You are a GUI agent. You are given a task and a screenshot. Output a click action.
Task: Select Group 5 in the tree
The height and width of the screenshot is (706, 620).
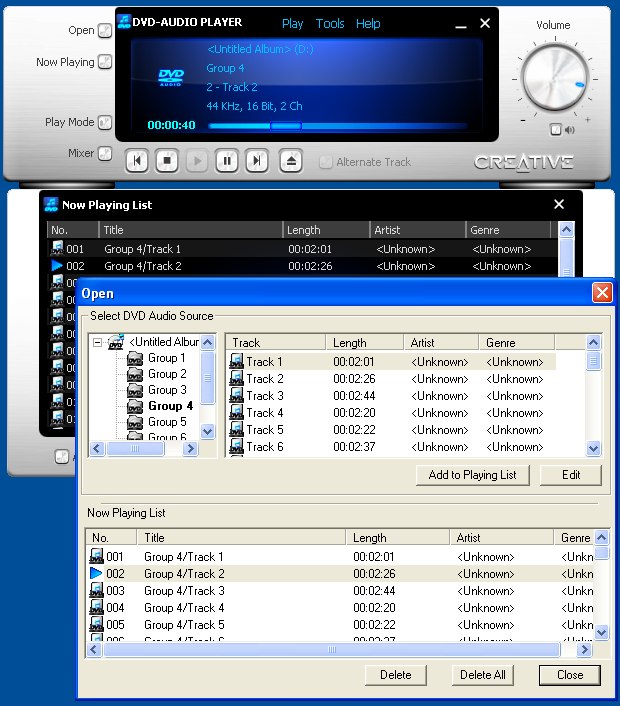tap(167, 422)
